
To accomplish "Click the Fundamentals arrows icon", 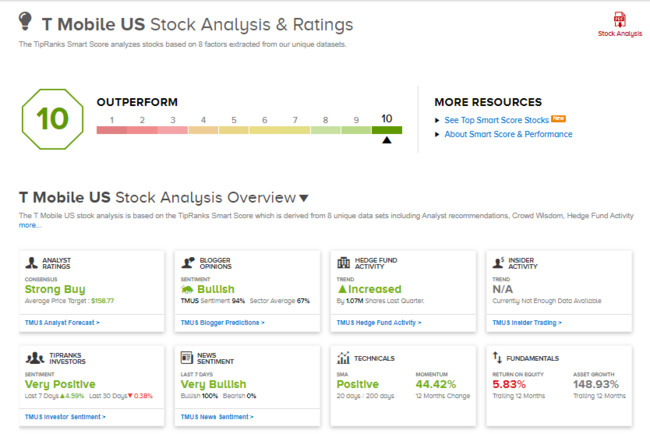I will [x=497, y=357].
